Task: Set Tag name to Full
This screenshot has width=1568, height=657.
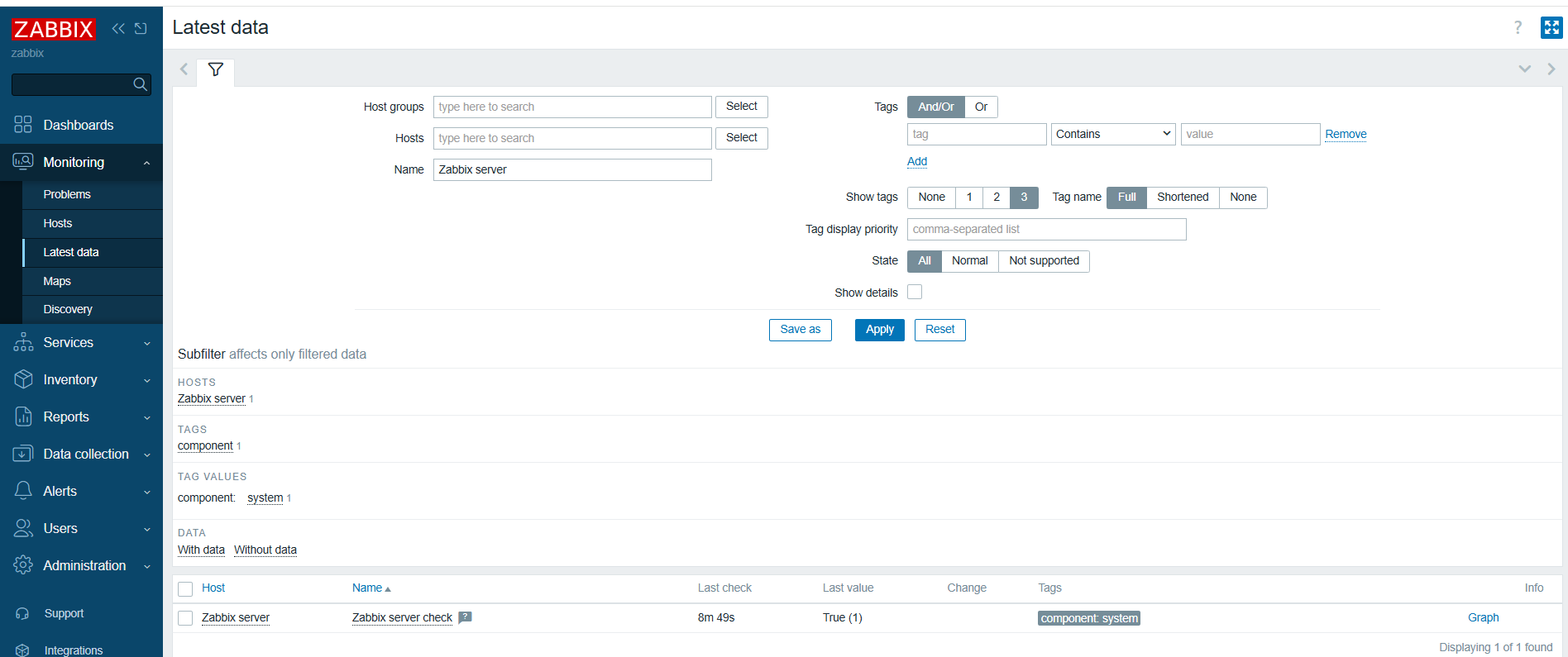Action: tap(1126, 197)
